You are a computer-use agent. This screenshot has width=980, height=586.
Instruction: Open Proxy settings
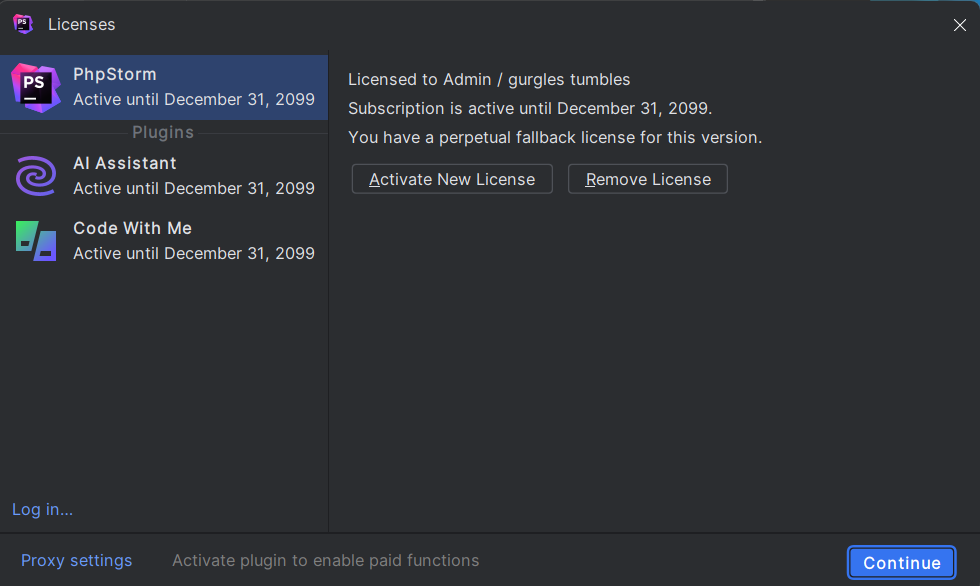(x=76, y=560)
